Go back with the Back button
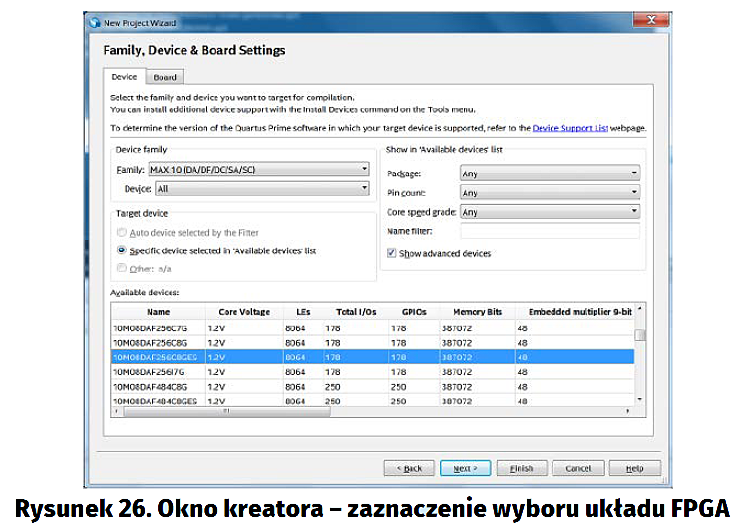Viewport: 739px width, 528px height. tap(409, 468)
